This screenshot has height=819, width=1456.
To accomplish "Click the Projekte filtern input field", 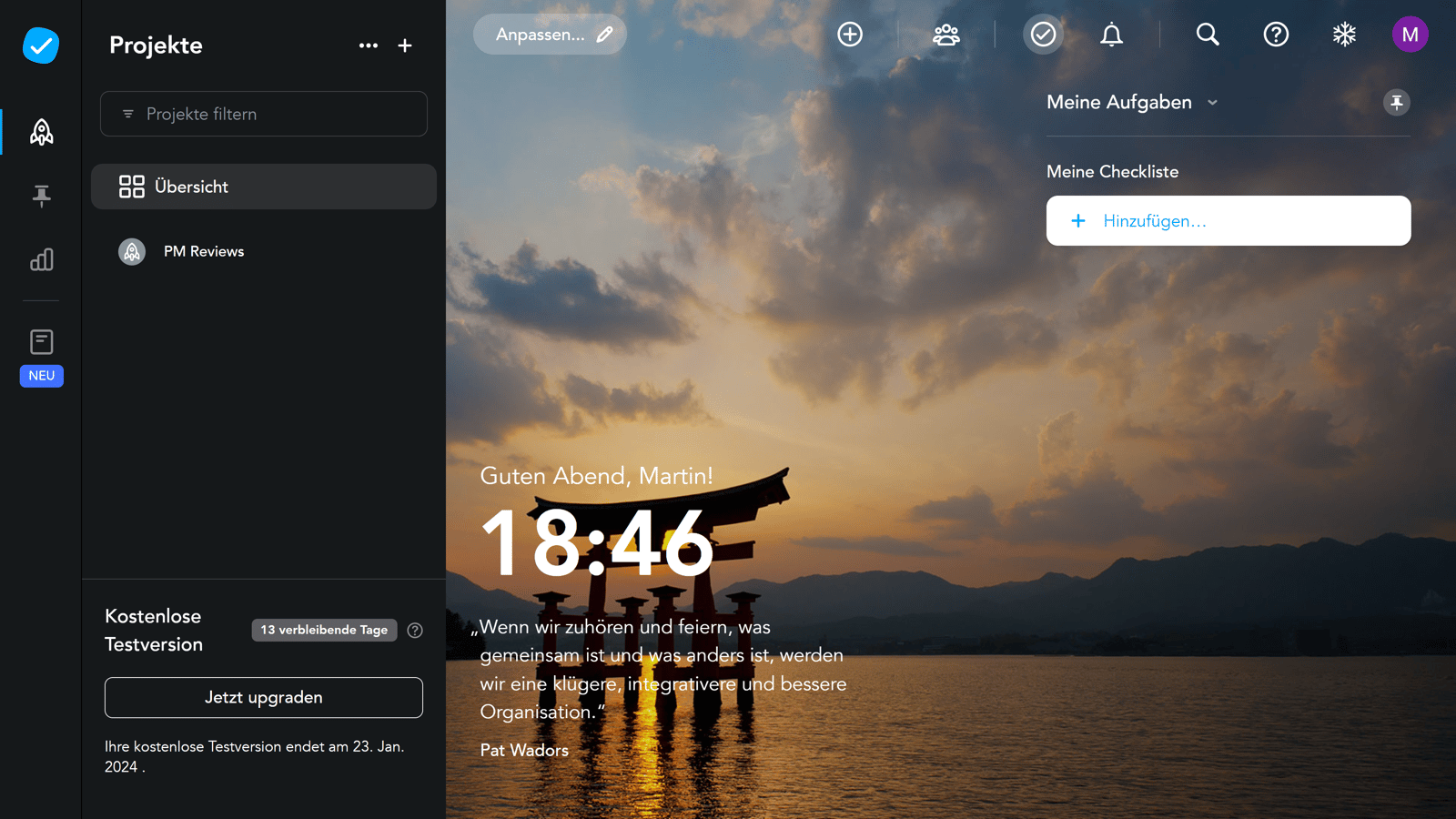I will coord(264,114).
